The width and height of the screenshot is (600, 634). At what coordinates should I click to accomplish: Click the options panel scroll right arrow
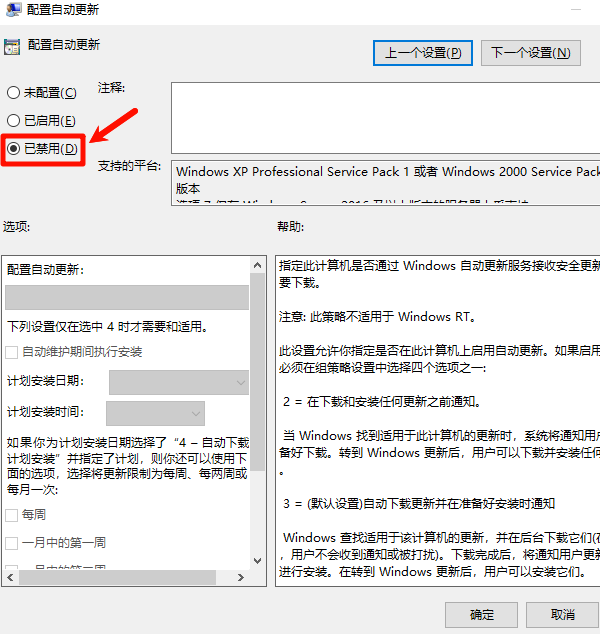241,577
